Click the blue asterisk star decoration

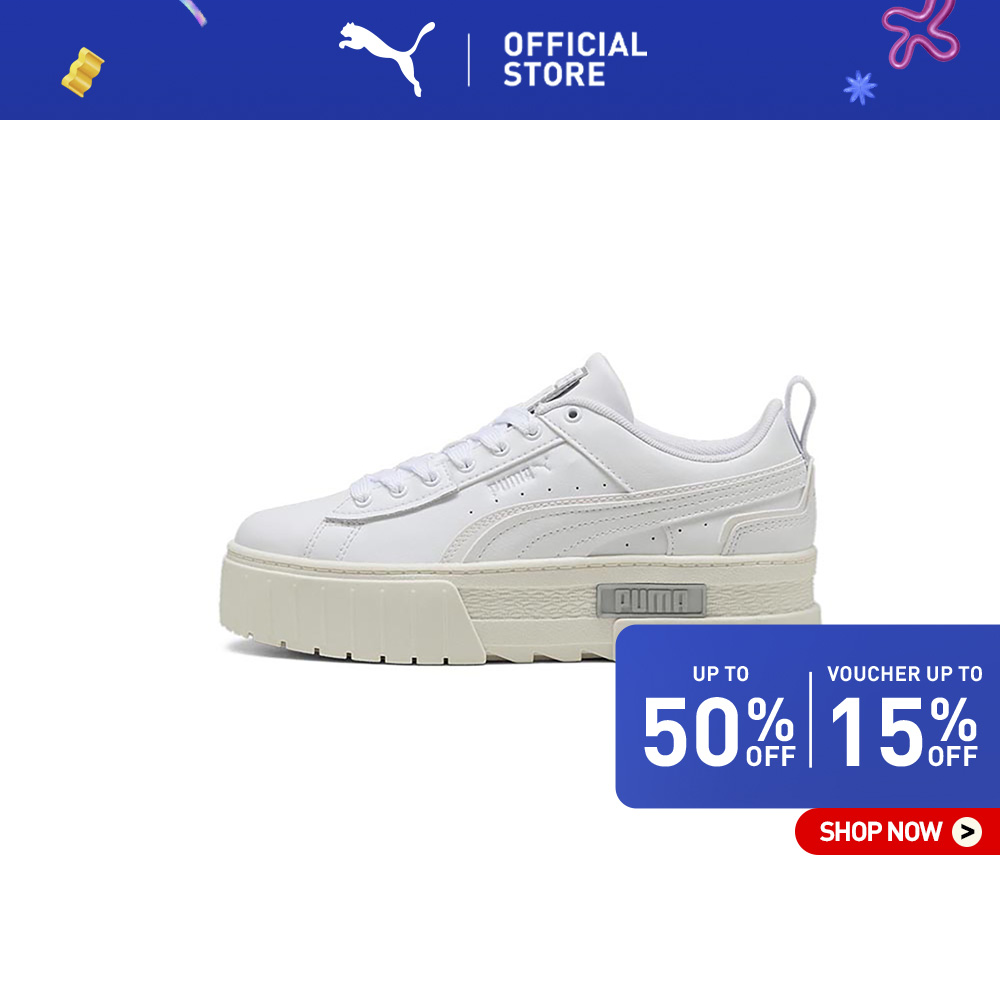(860, 87)
